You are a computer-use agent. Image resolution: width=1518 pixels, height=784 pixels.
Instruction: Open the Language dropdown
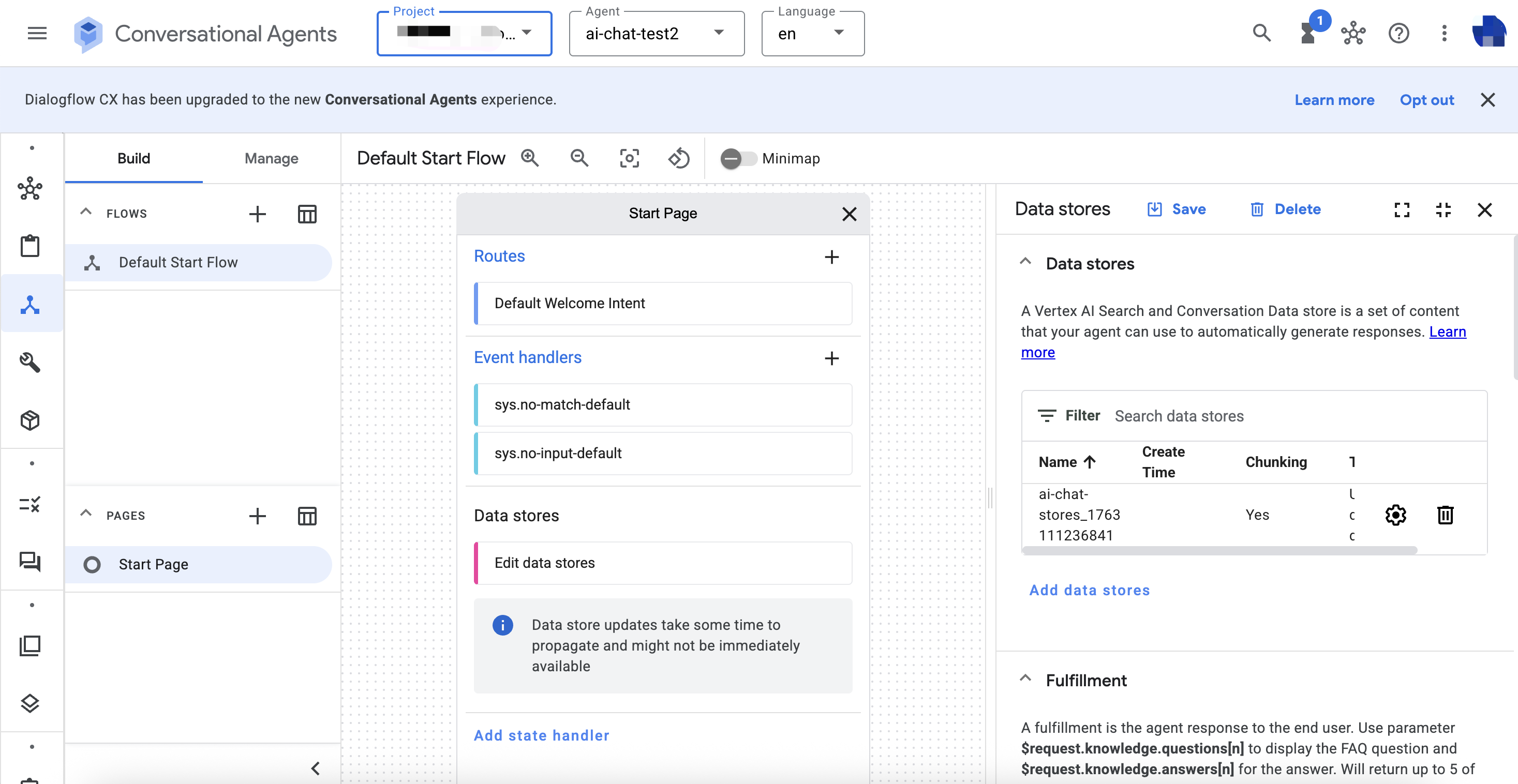pos(812,34)
